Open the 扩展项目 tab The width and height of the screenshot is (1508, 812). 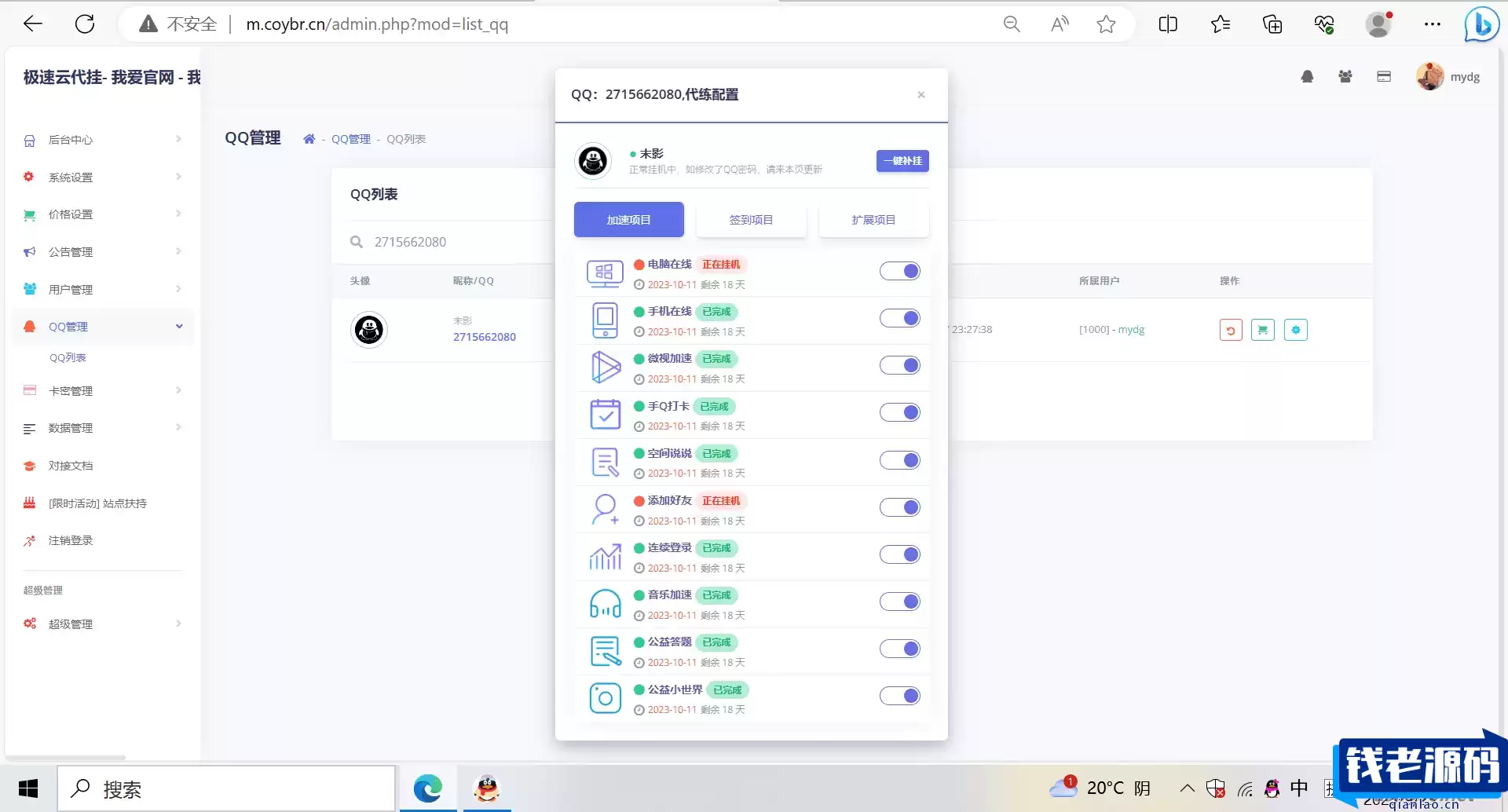pyautogui.click(x=874, y=220)
